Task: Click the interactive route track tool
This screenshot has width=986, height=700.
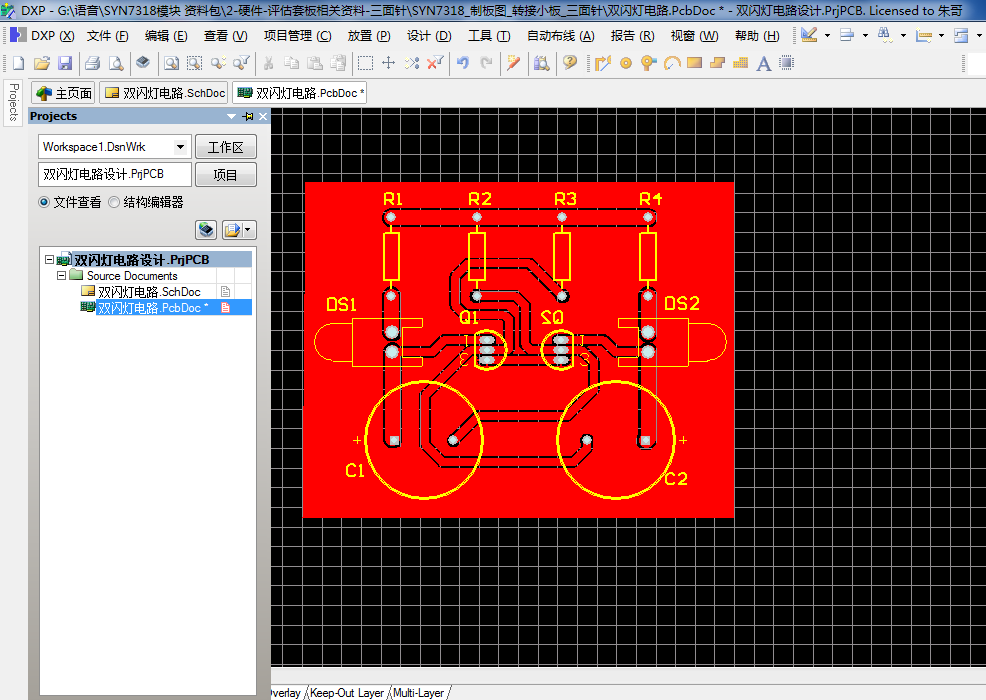Action: coord(602,63)
